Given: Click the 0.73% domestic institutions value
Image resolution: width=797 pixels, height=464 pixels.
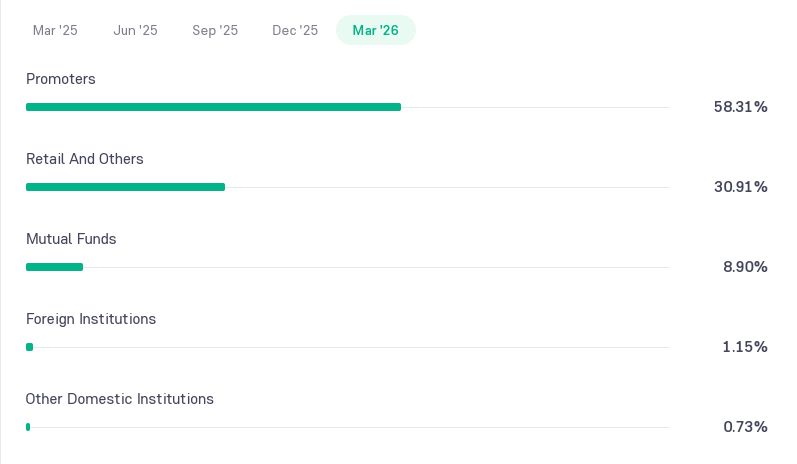Looking at the screenshot, I should 745,427.
